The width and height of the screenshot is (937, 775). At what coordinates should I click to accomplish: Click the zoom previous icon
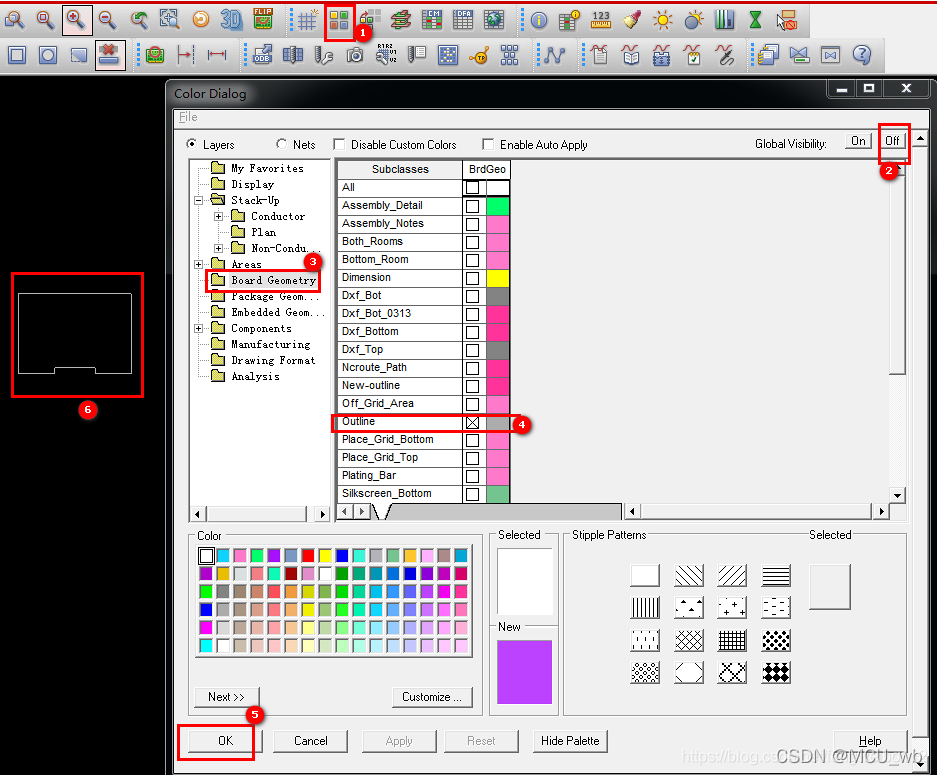(x=139, y=20)
